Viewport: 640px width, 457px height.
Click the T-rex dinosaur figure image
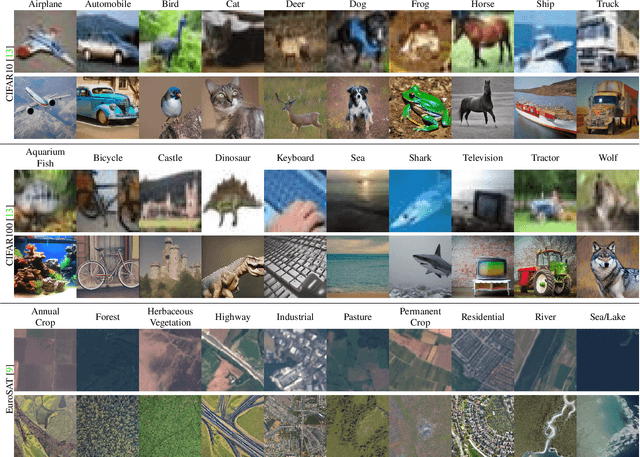click(x=233, y=266)
